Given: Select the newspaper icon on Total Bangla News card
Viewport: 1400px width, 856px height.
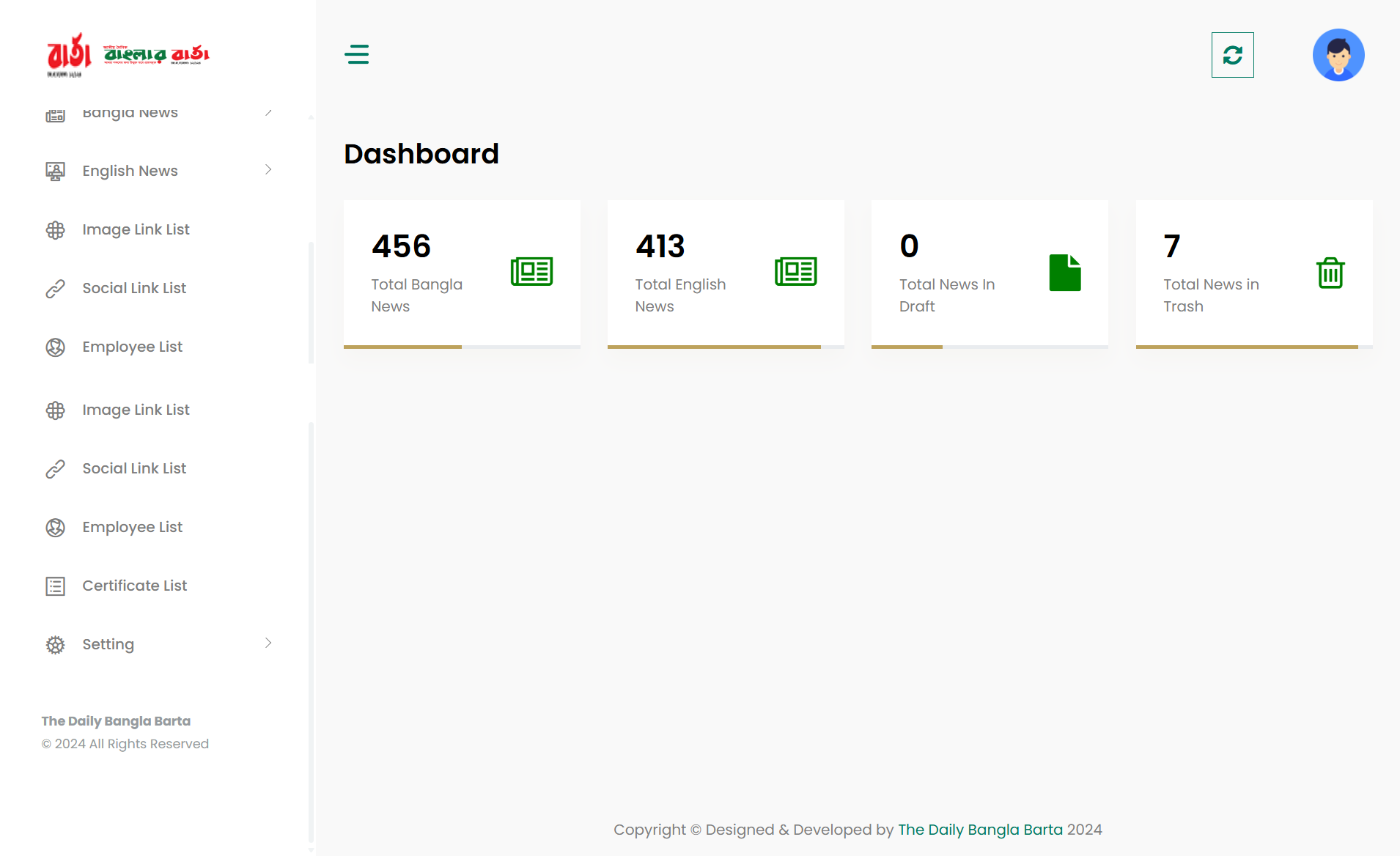Looking at the screenshot, I should point(531,271).
